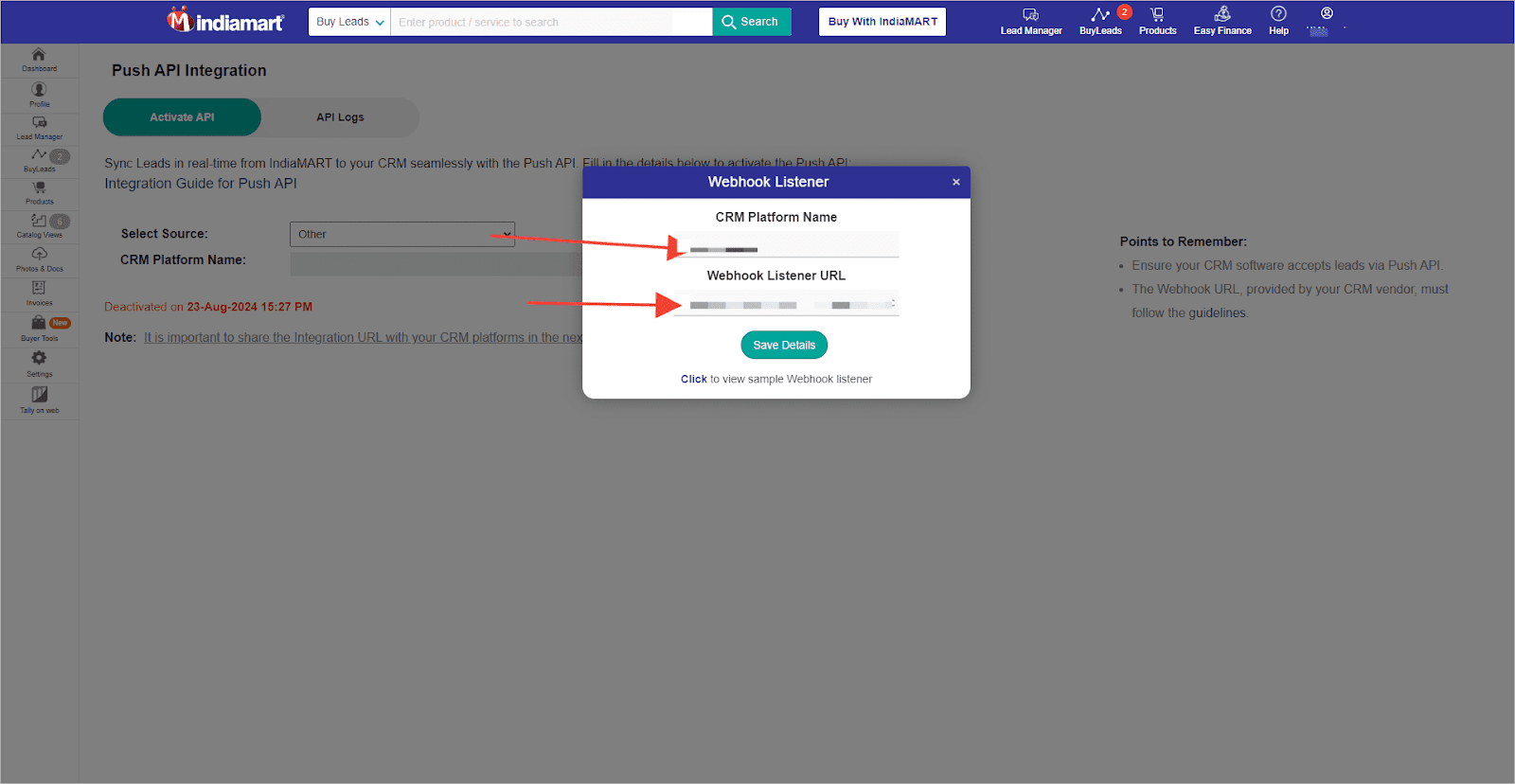This screenshot has height=784, width=1515.
Task: Close the Webhook Listener dialog
Action: click(956, 182)
